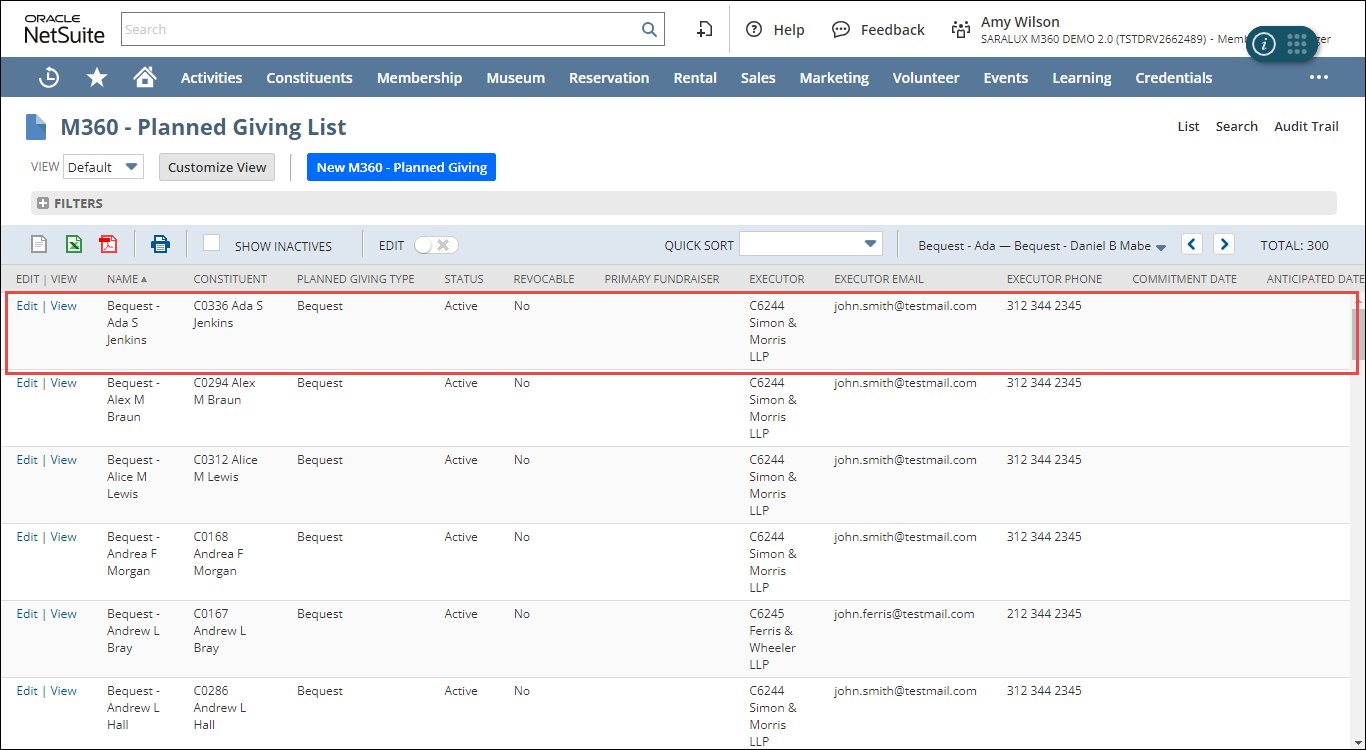Click New M360 - Planned Giving button
Viewport: 1366px width, 750px height.
pyautogui.click(x=401, y=167)
